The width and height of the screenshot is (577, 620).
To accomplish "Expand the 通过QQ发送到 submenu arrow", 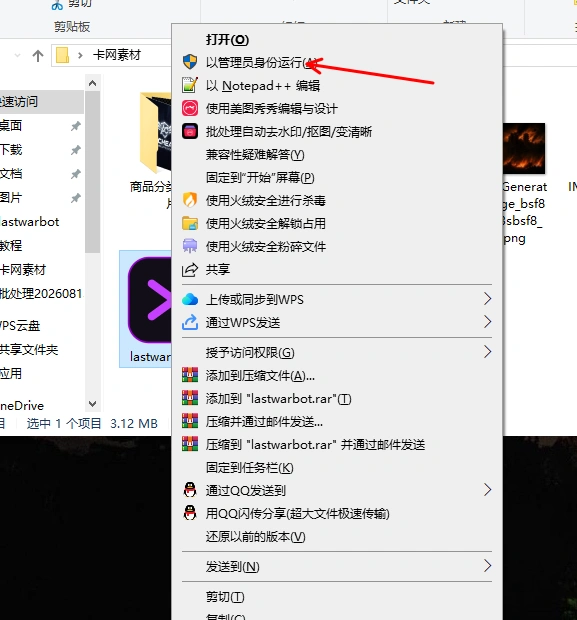I will point(487,490).
